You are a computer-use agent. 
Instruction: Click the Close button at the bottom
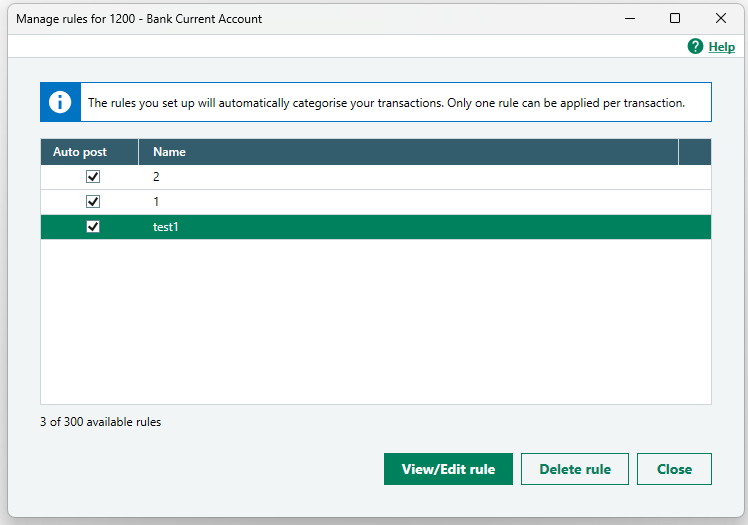click(x=674, y=469)
